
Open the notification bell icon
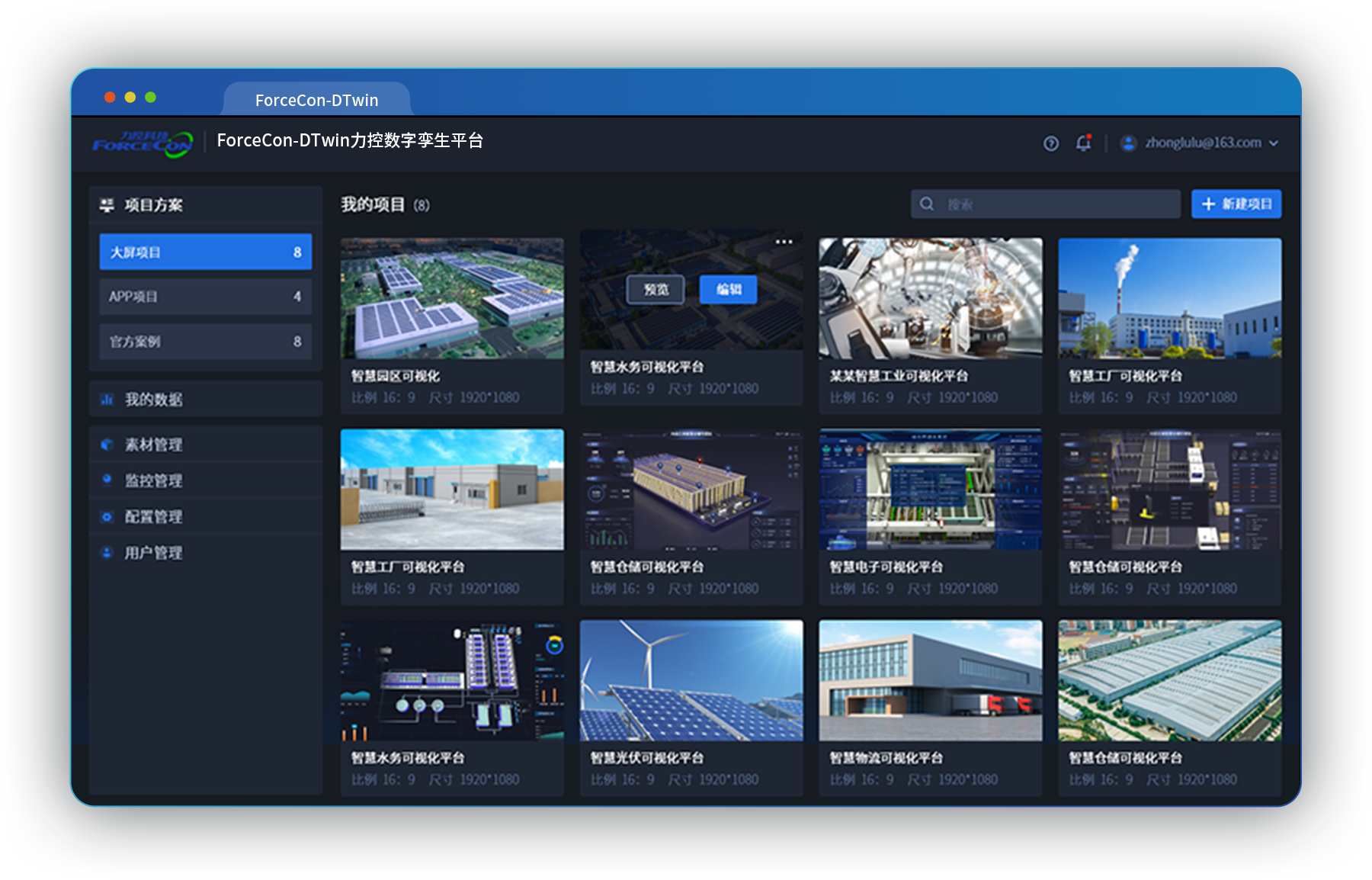[1083, 143]
